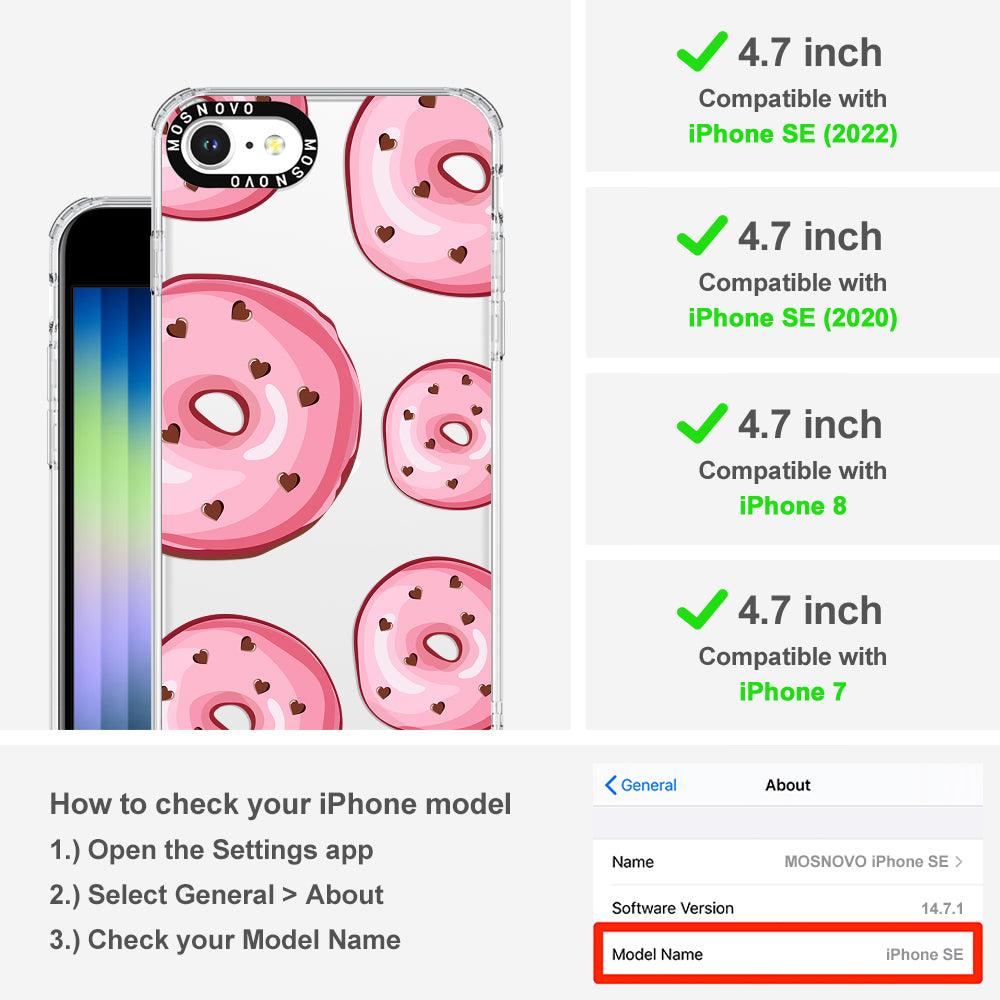Tap the General back chevron
The image size is (1000, 1000).
(610, 785)
